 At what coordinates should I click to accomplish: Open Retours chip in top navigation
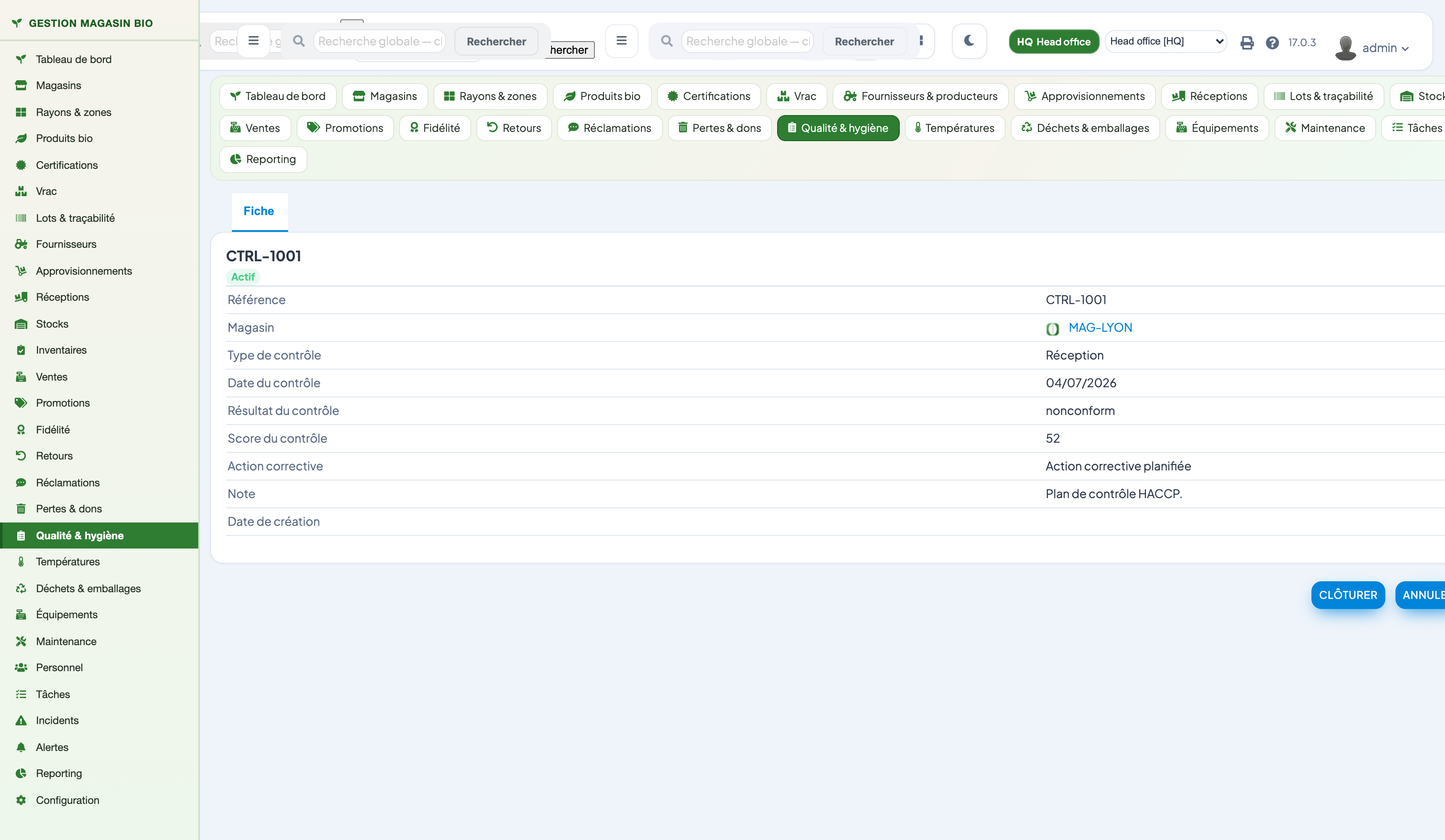514,128
